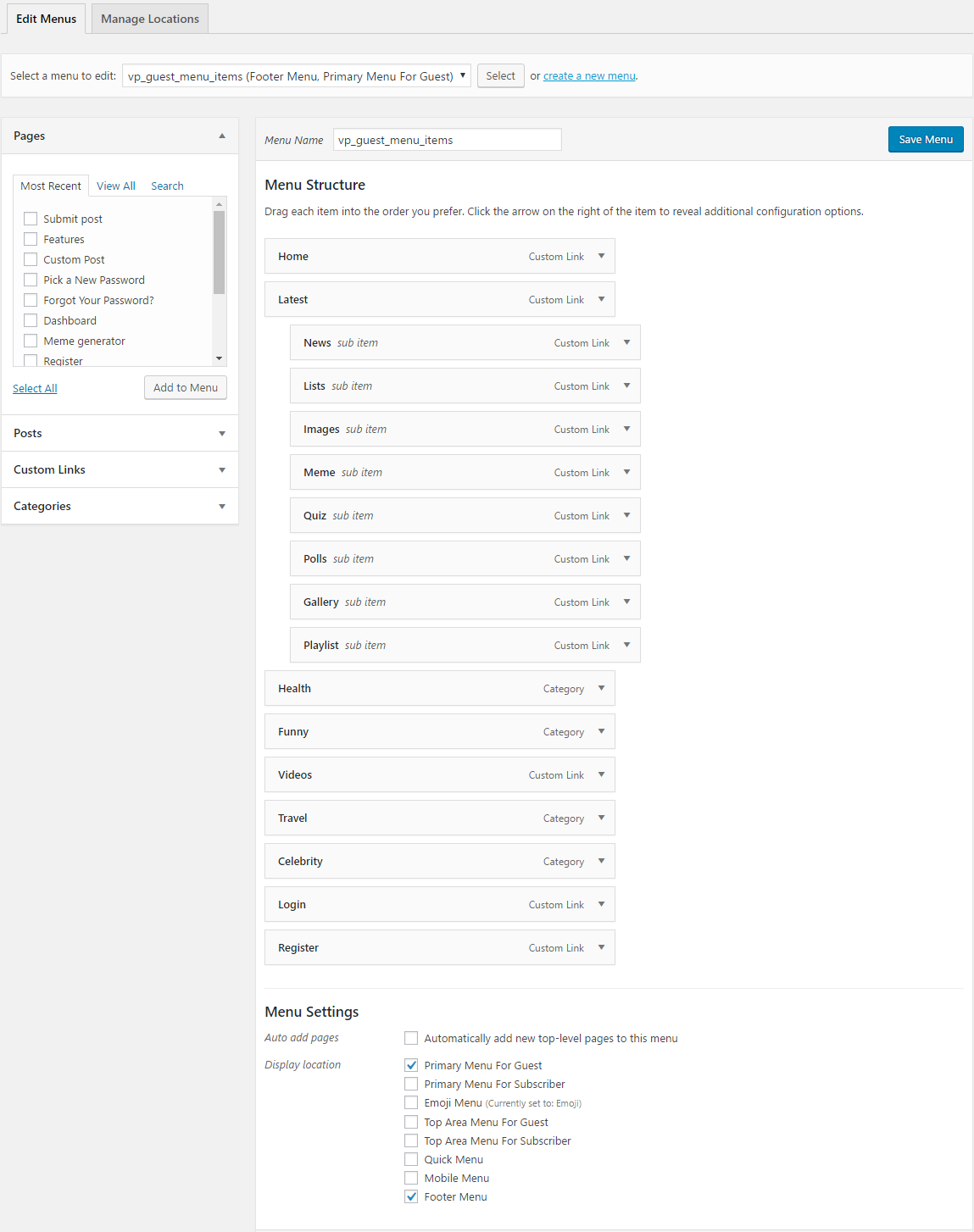
Task: Expand the Celebrity category item arrow
Action: [601, 861]
